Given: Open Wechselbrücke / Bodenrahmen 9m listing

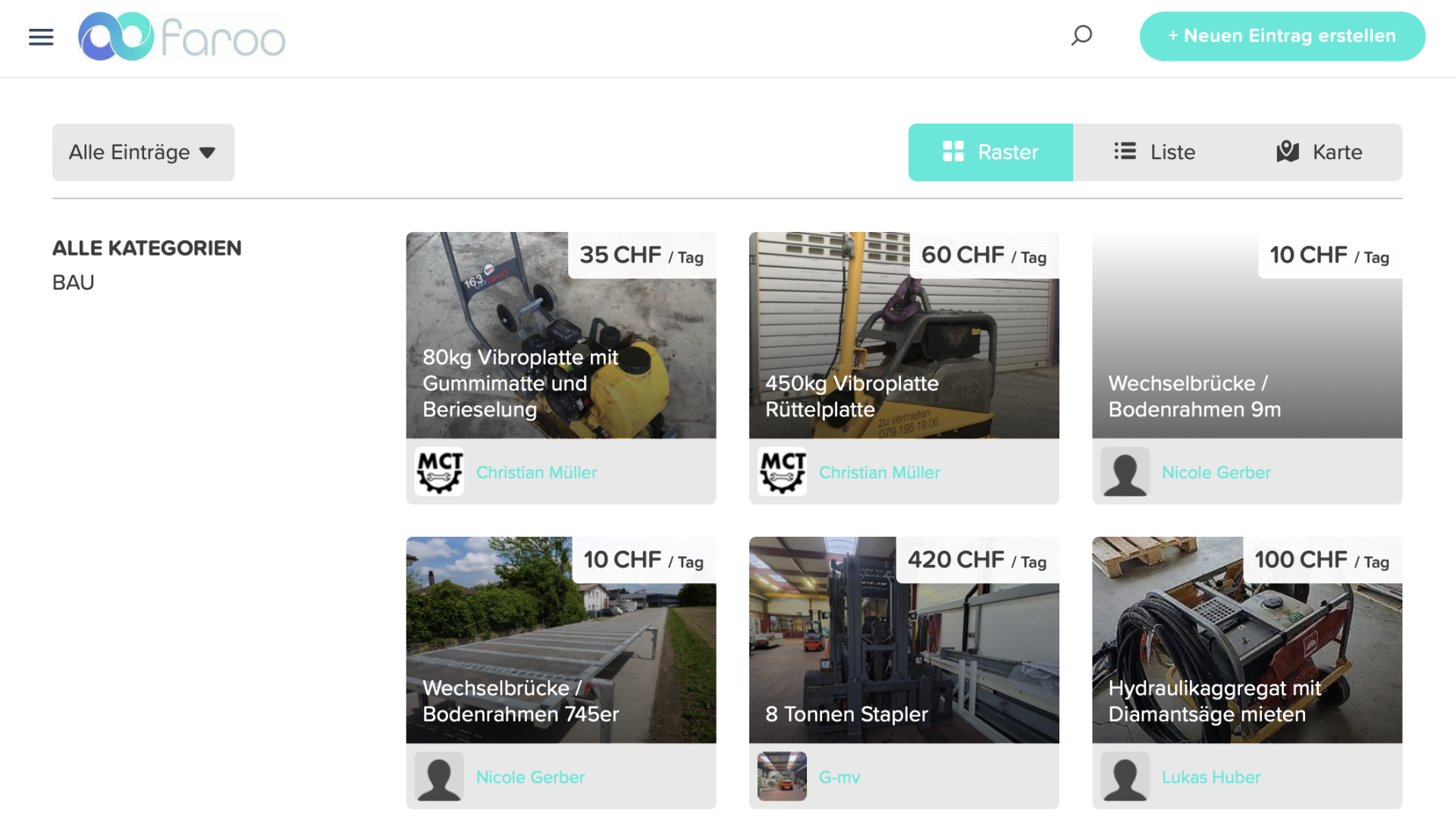Looking at the screenshot, I should (x=1247, y=335).
